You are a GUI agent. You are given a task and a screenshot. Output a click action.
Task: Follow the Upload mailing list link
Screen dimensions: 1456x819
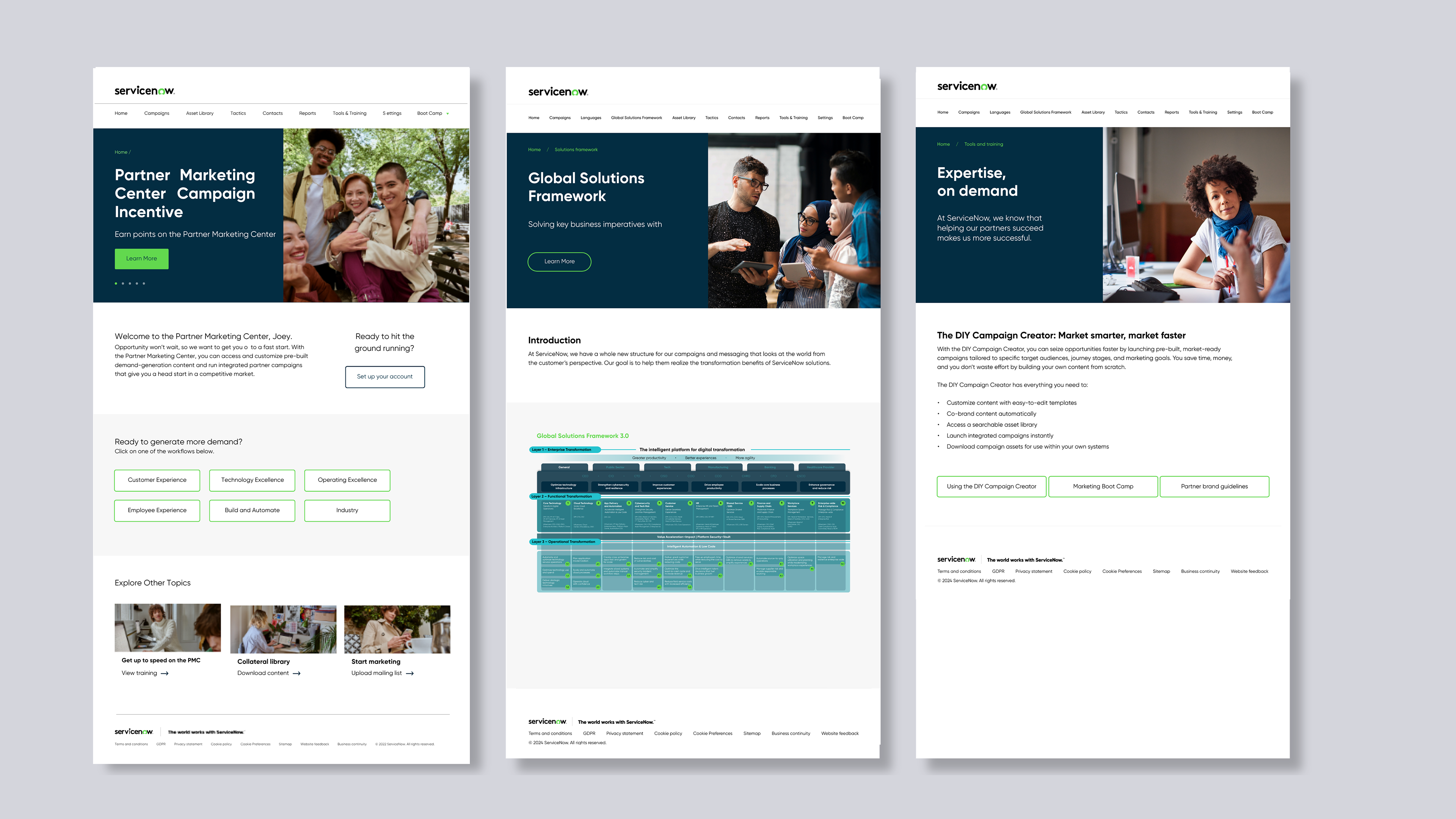click(x=377, y=673)
